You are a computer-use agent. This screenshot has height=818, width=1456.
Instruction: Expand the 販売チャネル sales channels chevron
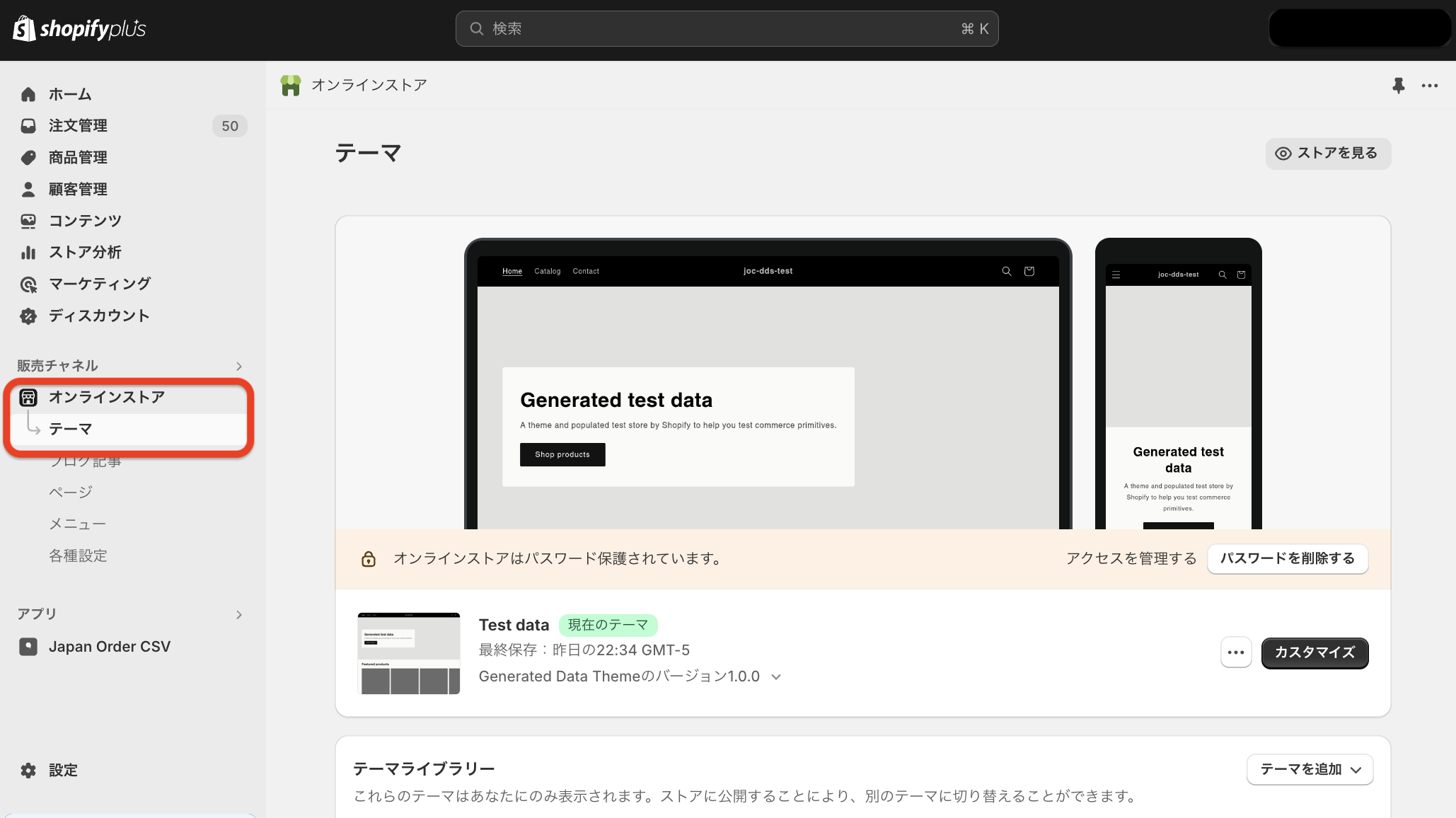tap(239, 366)
